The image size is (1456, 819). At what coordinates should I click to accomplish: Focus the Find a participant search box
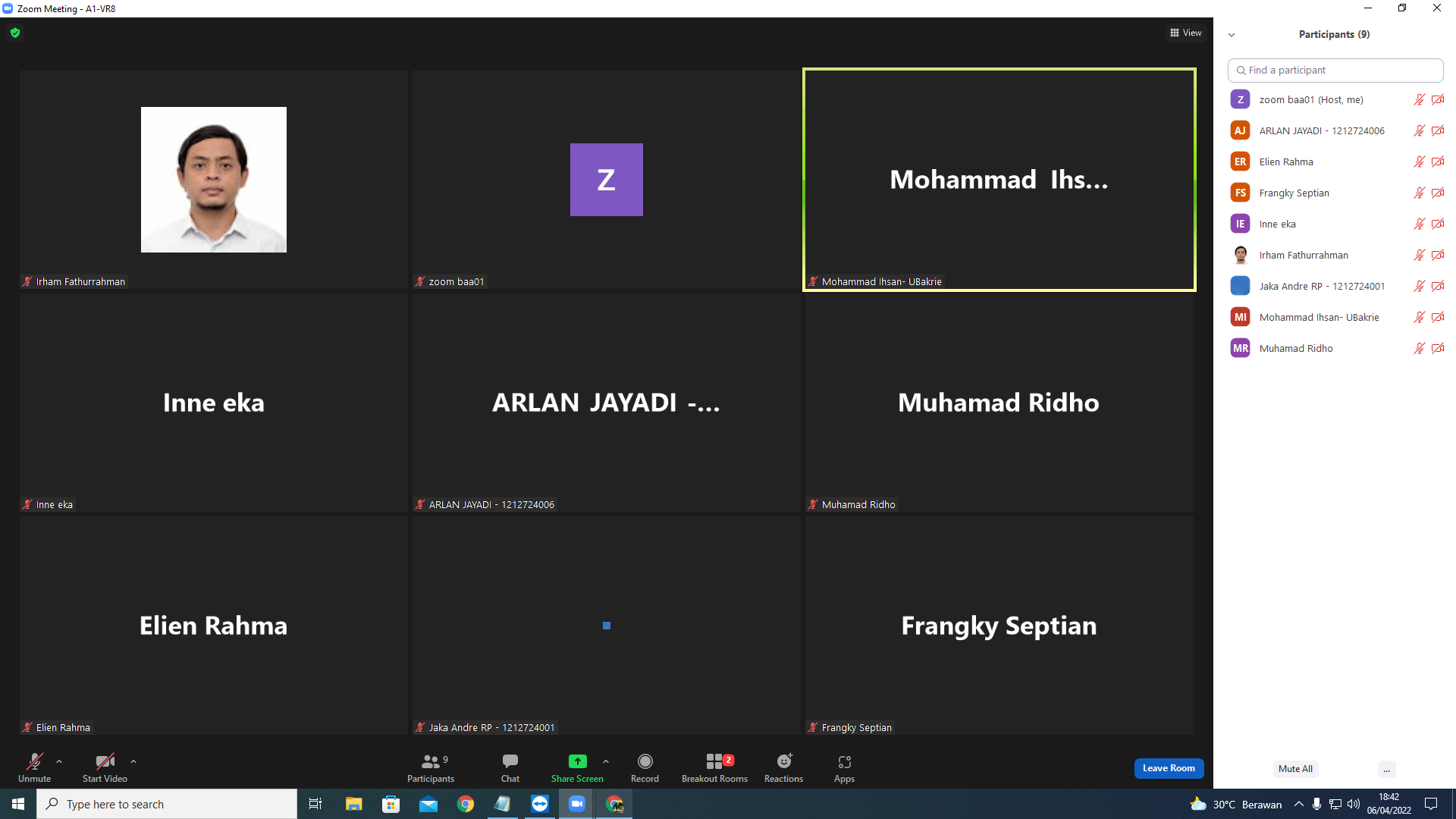(x=1335, y=71)
